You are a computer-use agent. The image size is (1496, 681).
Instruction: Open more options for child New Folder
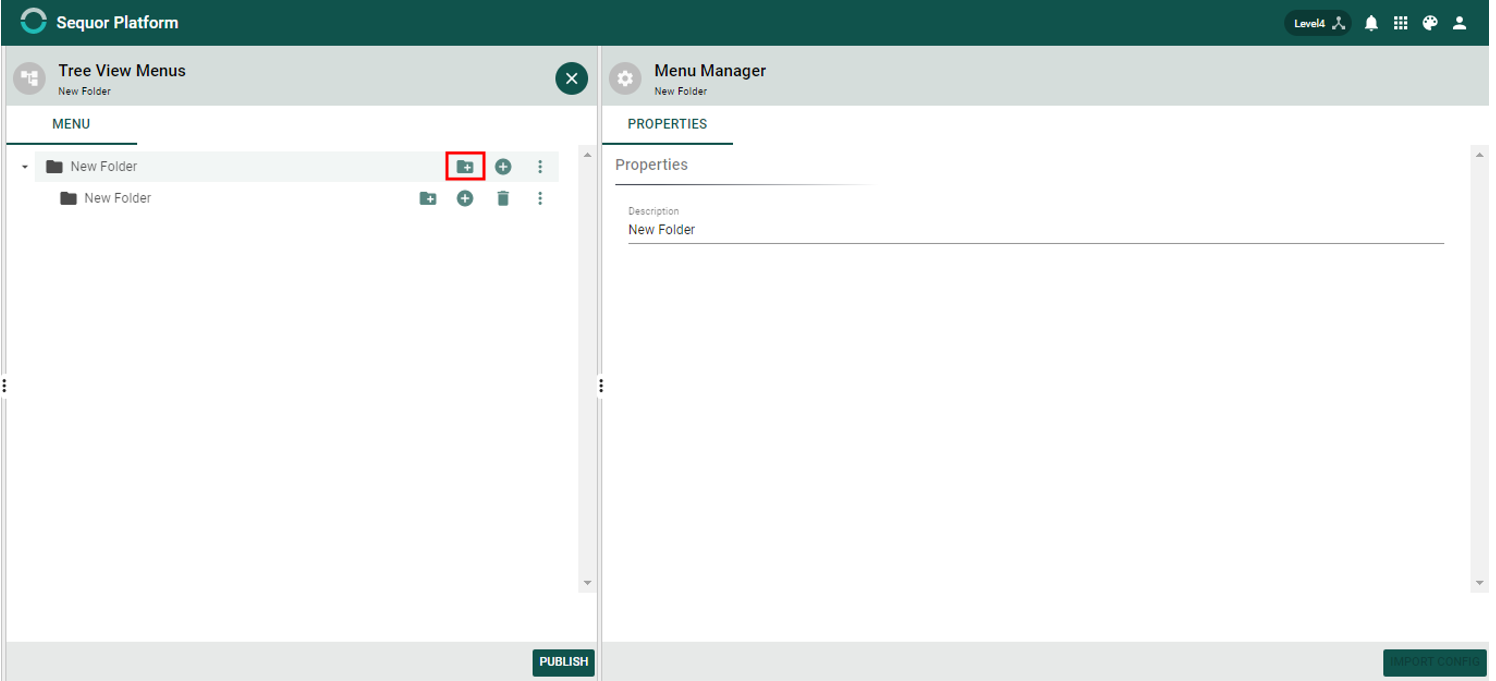pyautogui.click(x=540, y=199)
